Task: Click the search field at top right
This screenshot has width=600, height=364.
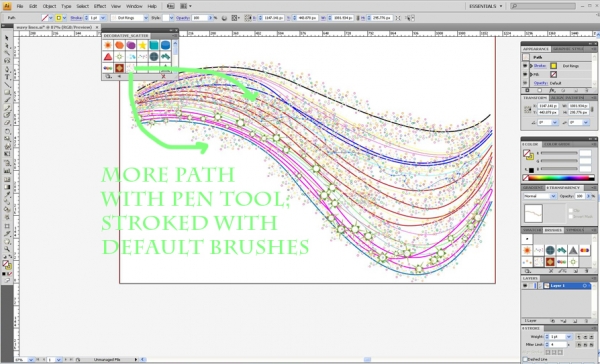Action: click(543, 6)
